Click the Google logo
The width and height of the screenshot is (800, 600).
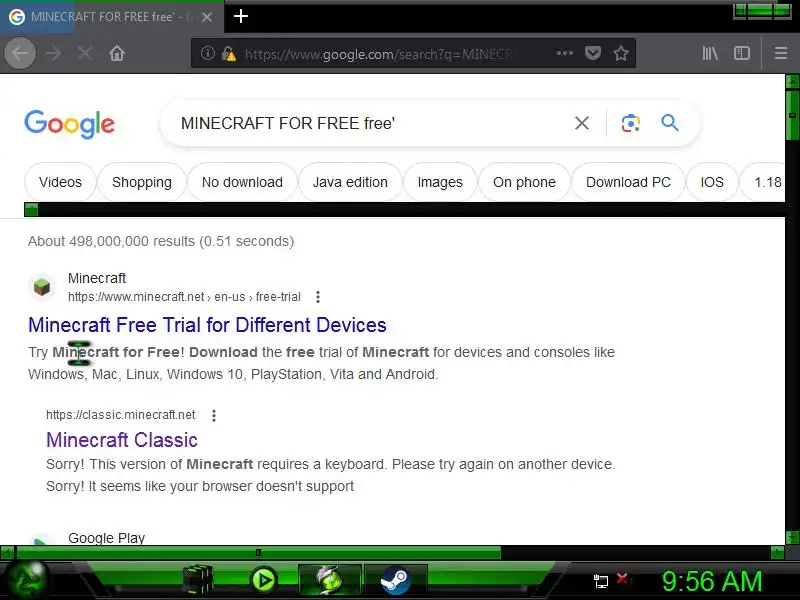[x=69, y=123]
